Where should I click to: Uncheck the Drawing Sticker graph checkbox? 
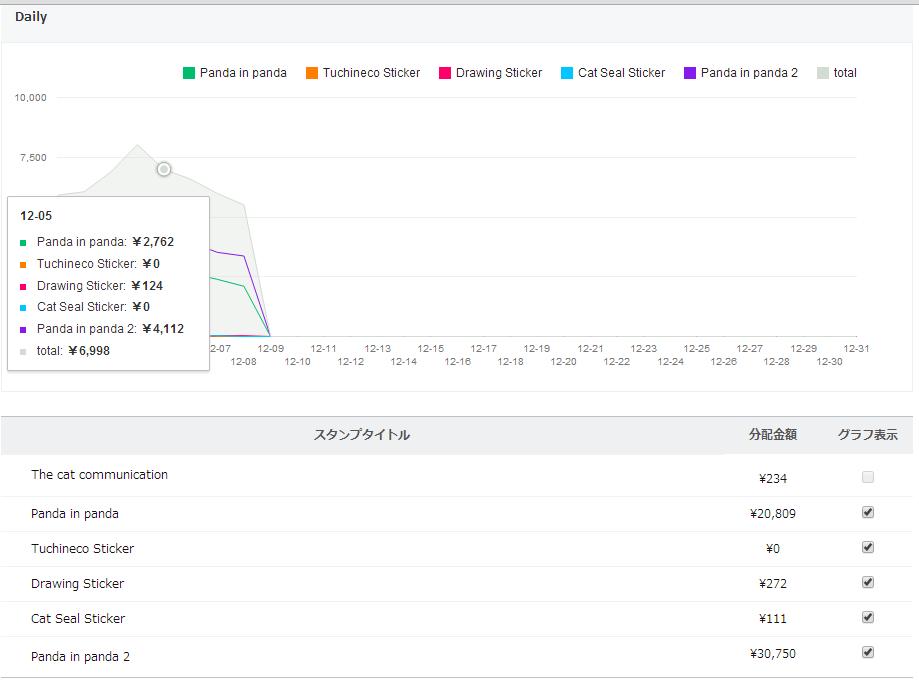(x=868, y=582)
